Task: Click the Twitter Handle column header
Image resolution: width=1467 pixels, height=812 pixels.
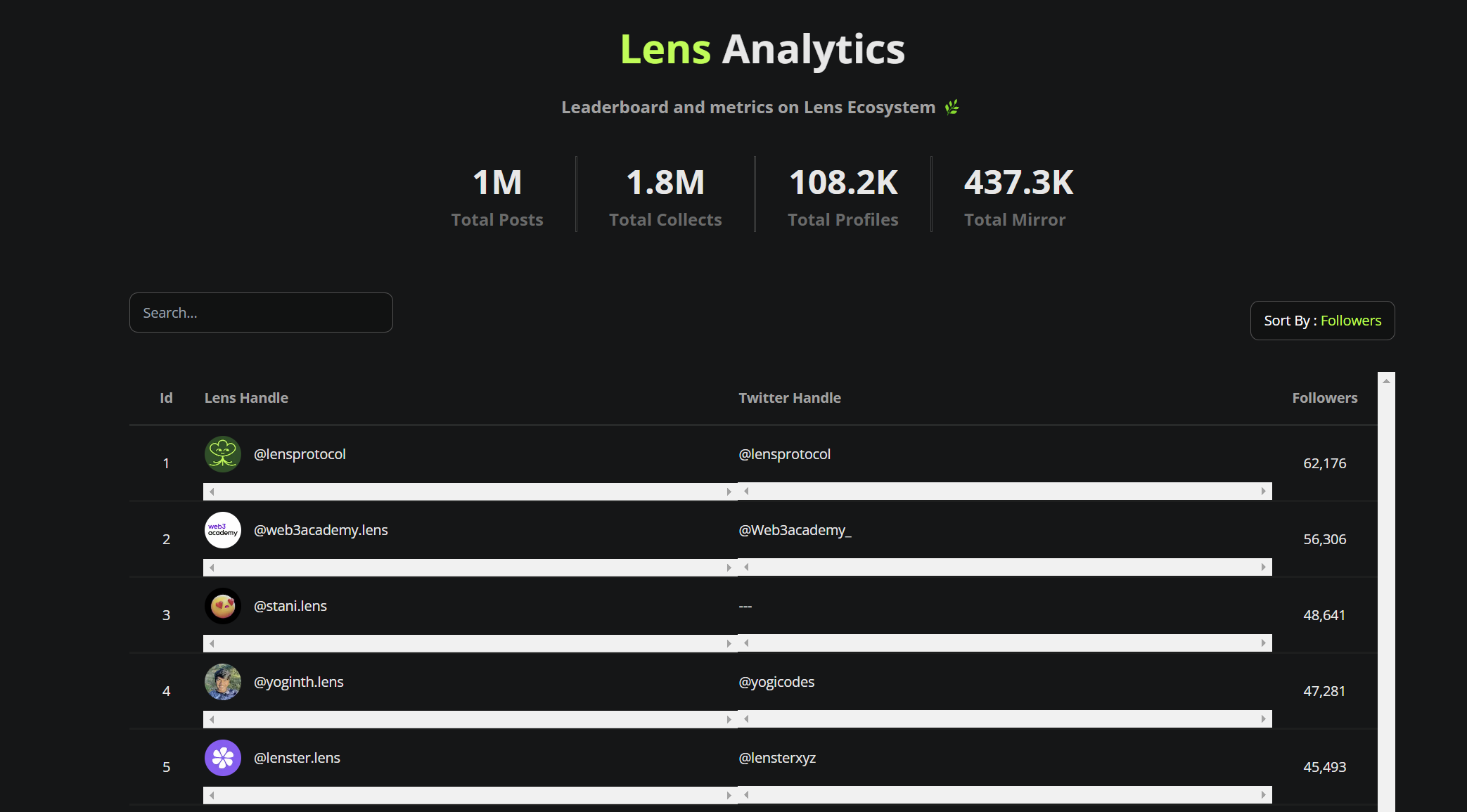Action: (790, 398)
